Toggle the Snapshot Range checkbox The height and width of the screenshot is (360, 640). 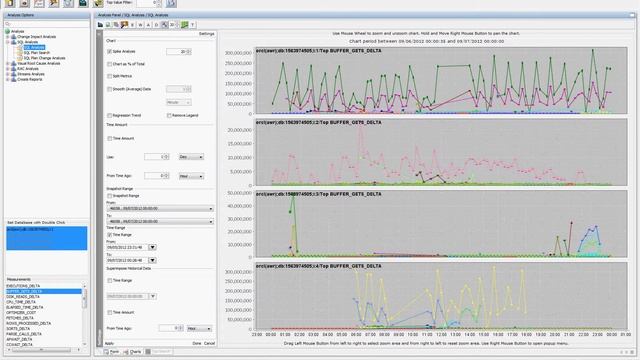pyautogui.click(x=109, y=196)
